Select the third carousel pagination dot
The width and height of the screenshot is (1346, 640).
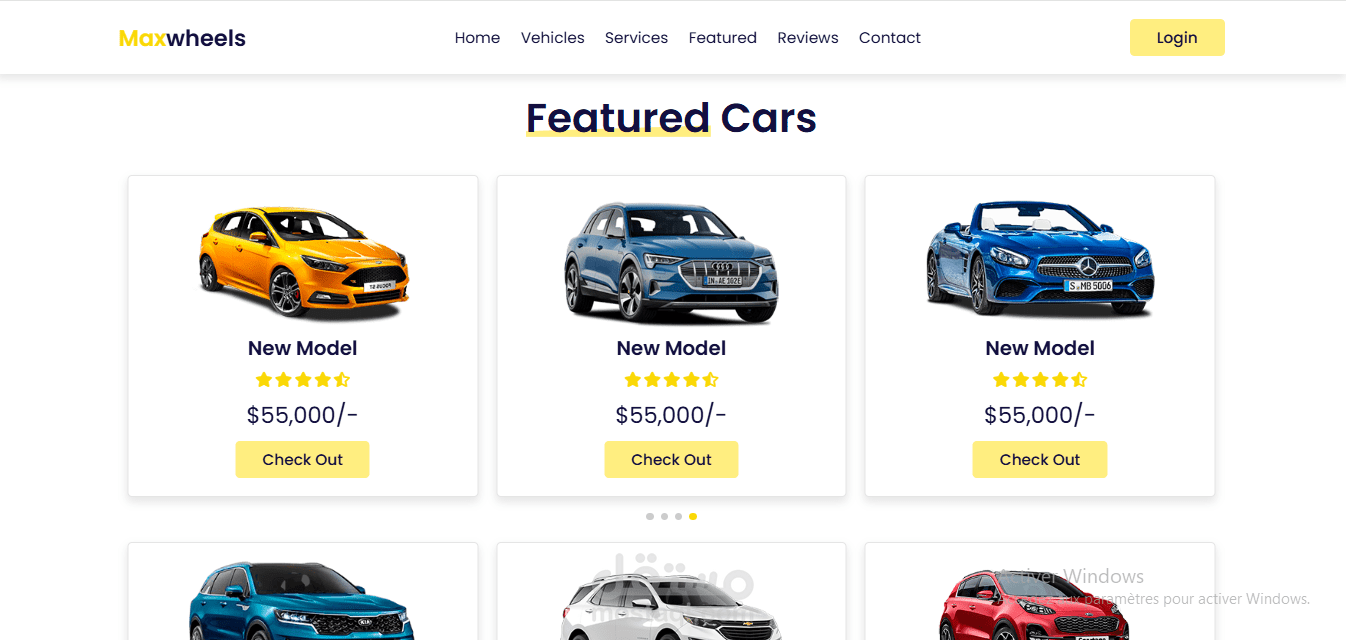coord(678,517)
